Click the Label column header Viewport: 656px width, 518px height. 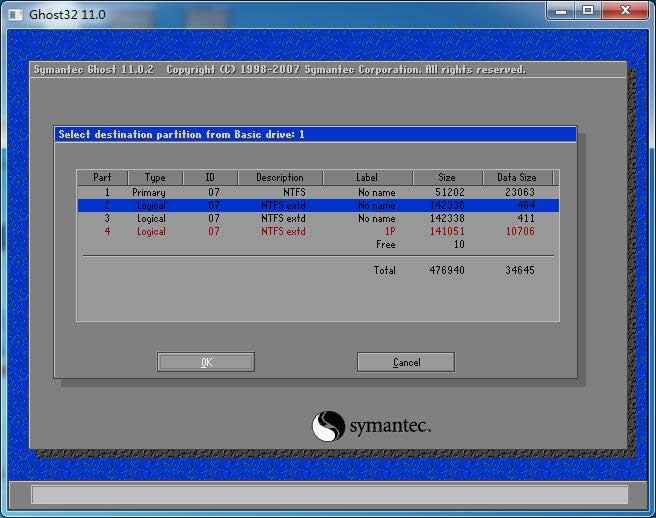click(367, 178)
